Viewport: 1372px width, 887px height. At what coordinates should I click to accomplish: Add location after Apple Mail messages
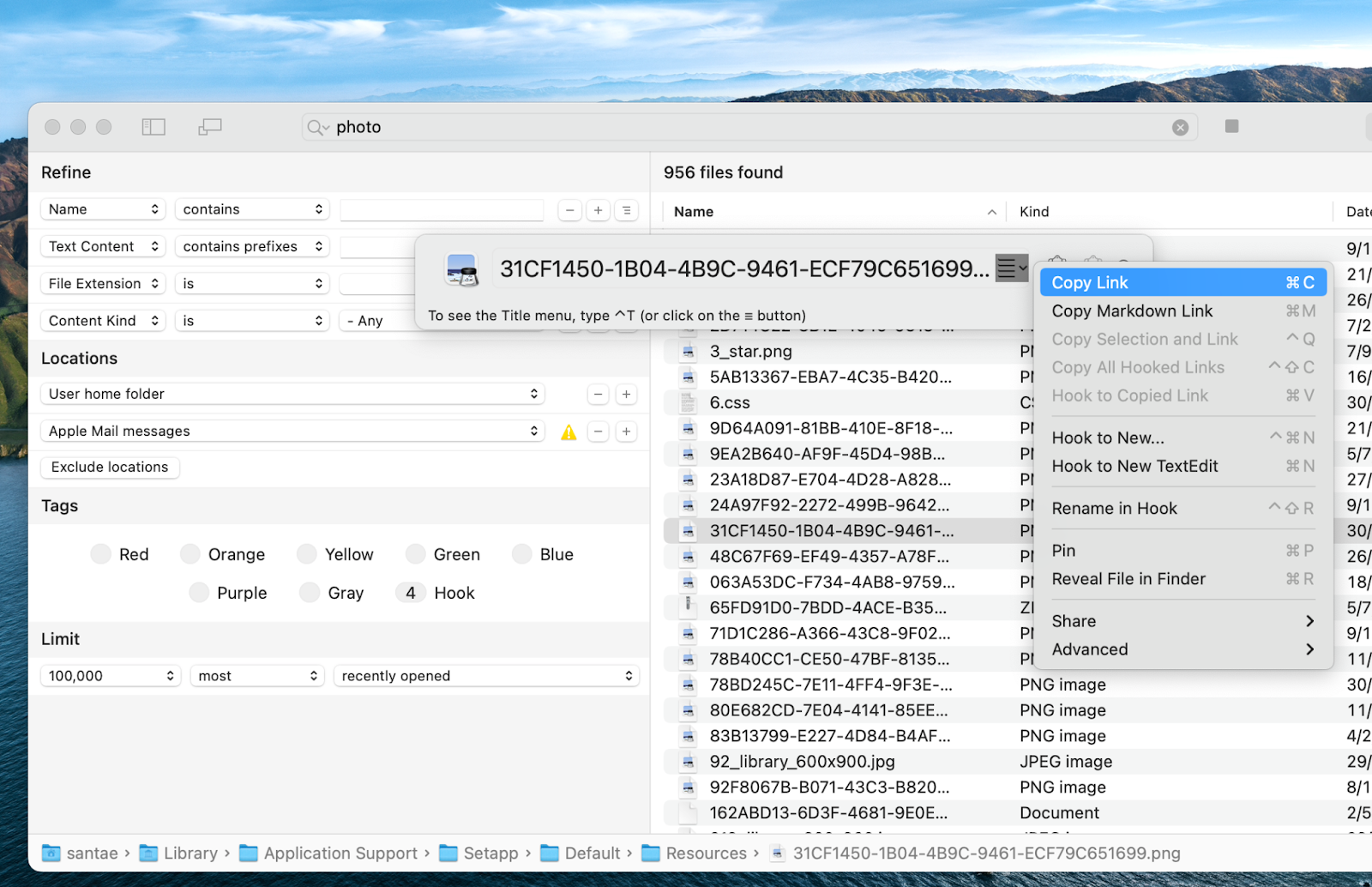click(x=627, y=431)
